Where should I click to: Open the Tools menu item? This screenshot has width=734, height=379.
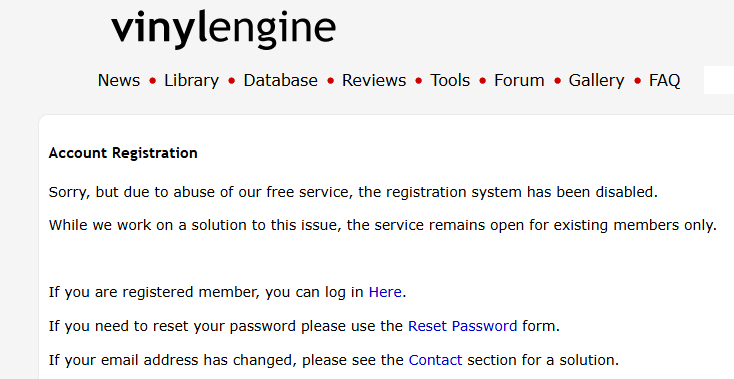click(x=450, y=80)
